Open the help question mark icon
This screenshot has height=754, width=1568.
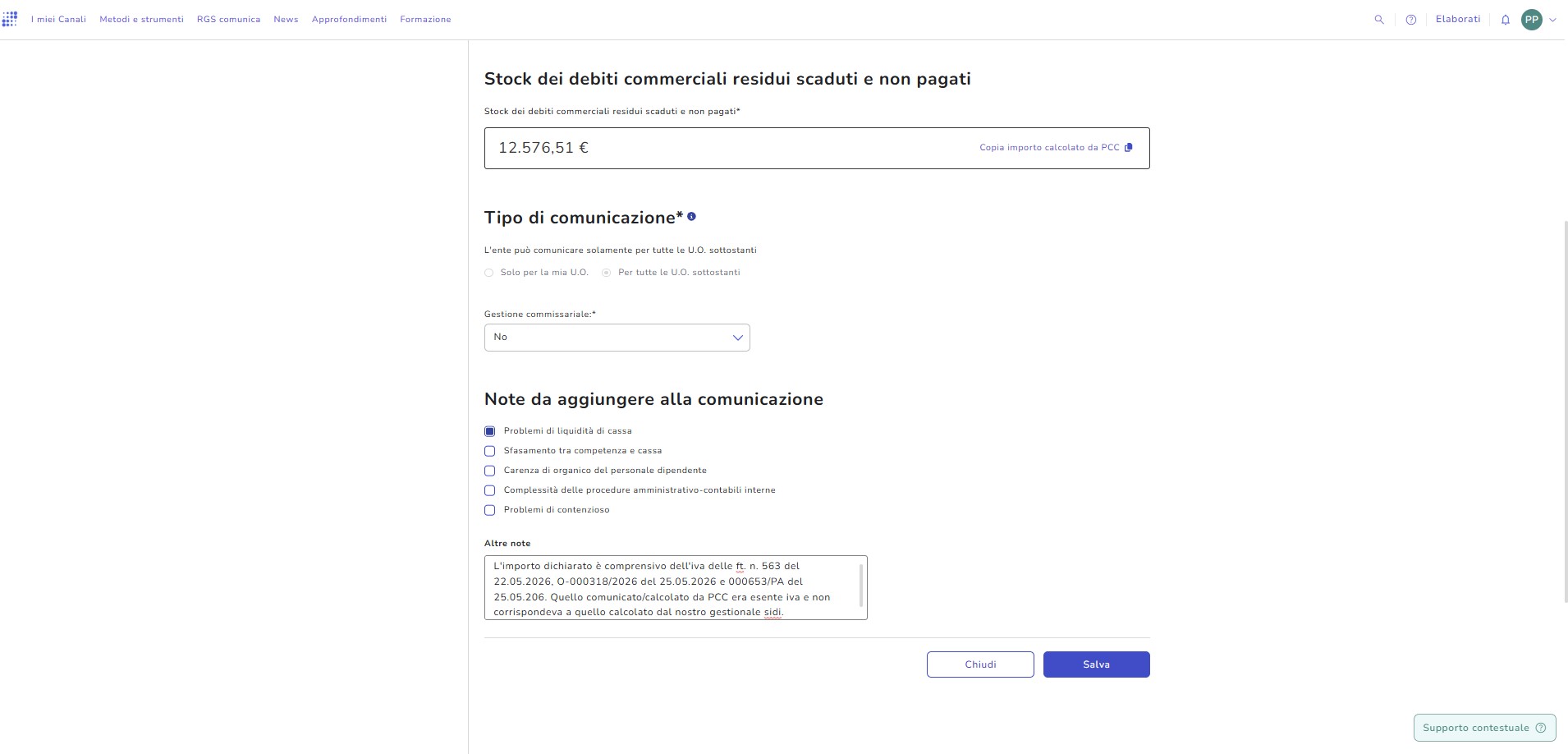coord(1411,20)
